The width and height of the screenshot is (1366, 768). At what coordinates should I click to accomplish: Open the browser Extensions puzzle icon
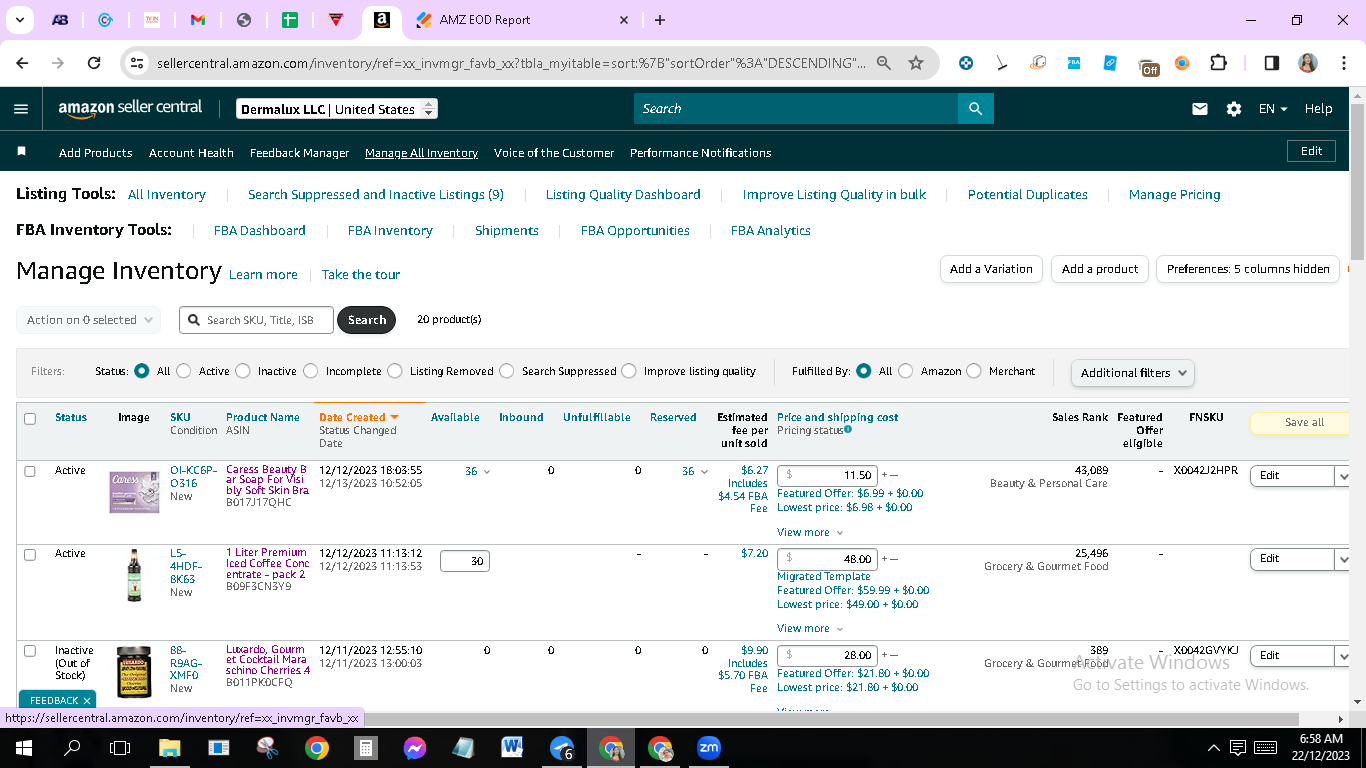[x=1218, y=63]
